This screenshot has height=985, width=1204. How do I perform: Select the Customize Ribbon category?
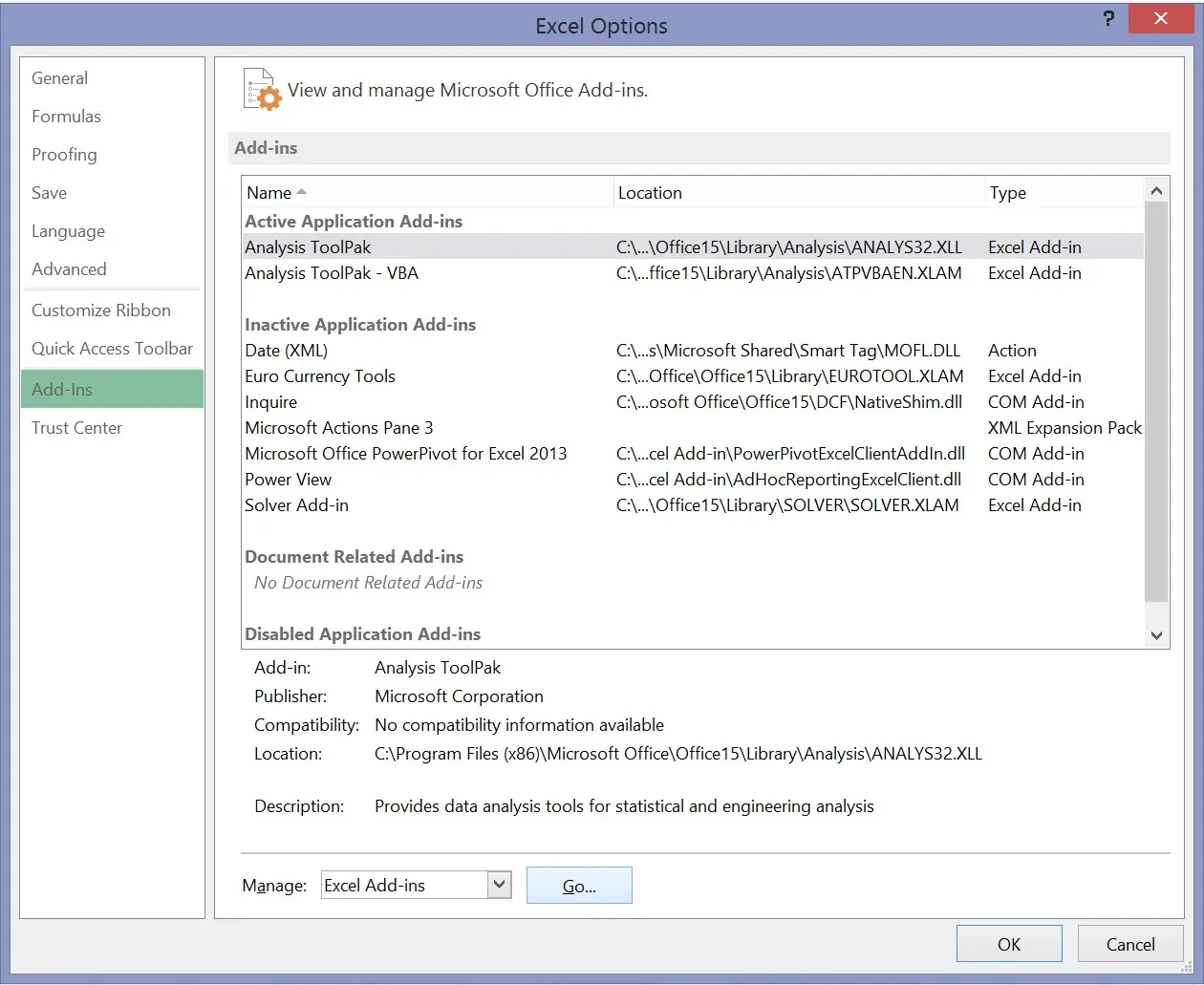tap(100, 310)
